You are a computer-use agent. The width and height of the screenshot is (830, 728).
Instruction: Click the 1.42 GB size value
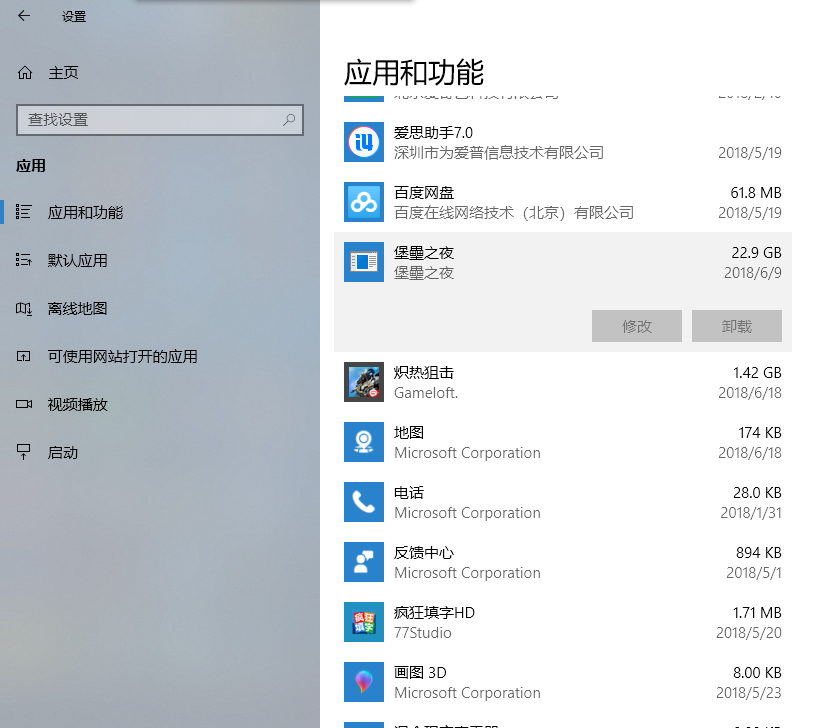(x=757, y=373)
